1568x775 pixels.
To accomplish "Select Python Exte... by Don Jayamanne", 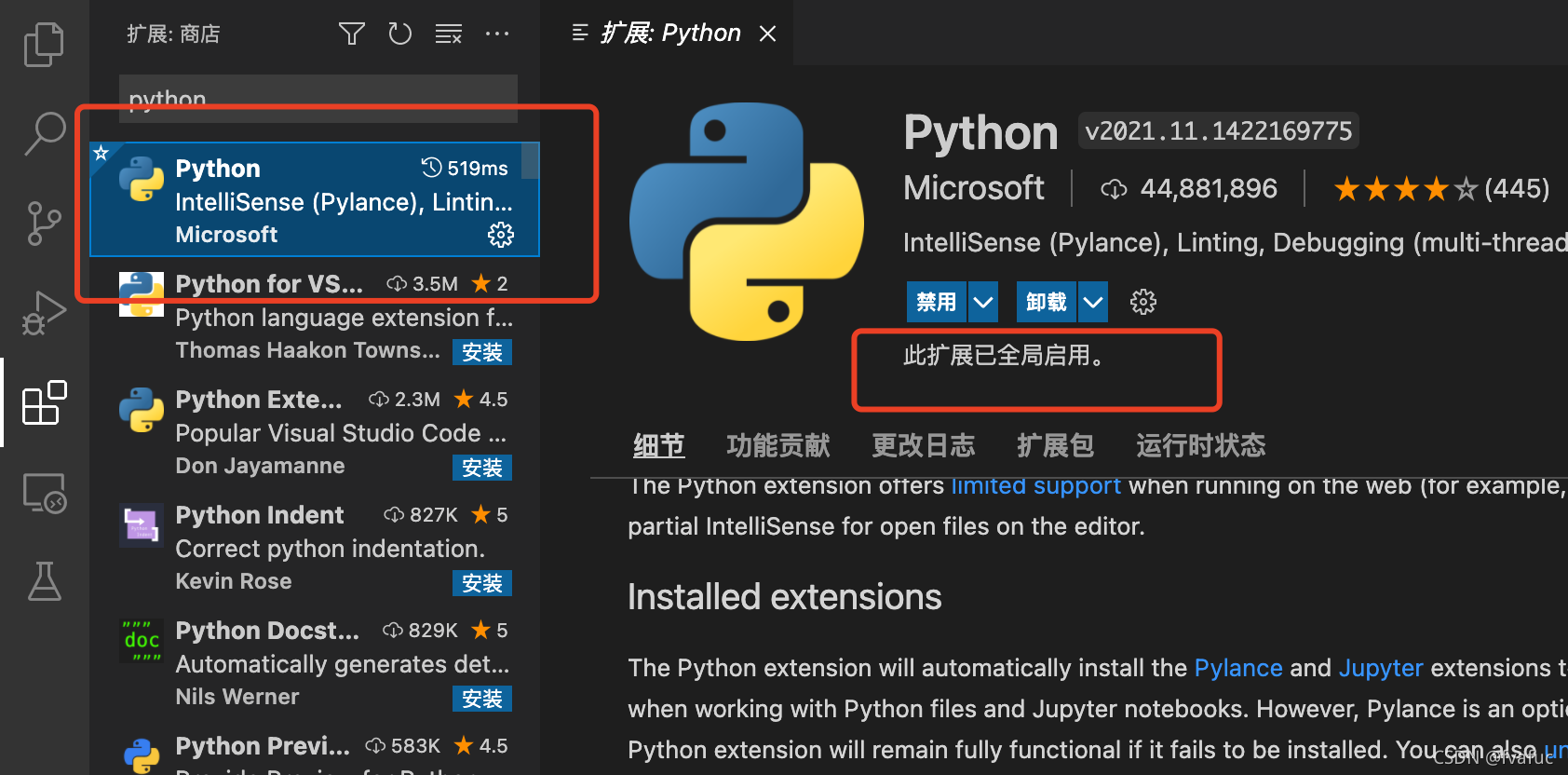I will 315,432.
